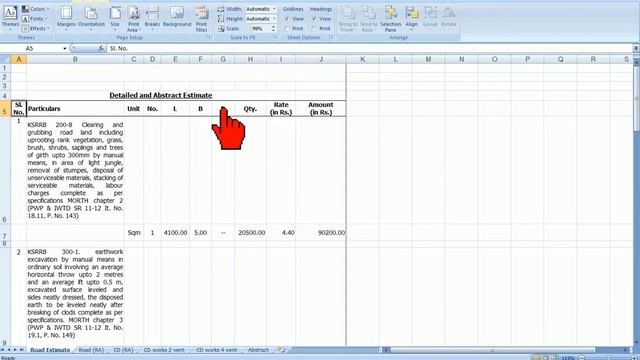Open the Align menu

coord(411,19)
